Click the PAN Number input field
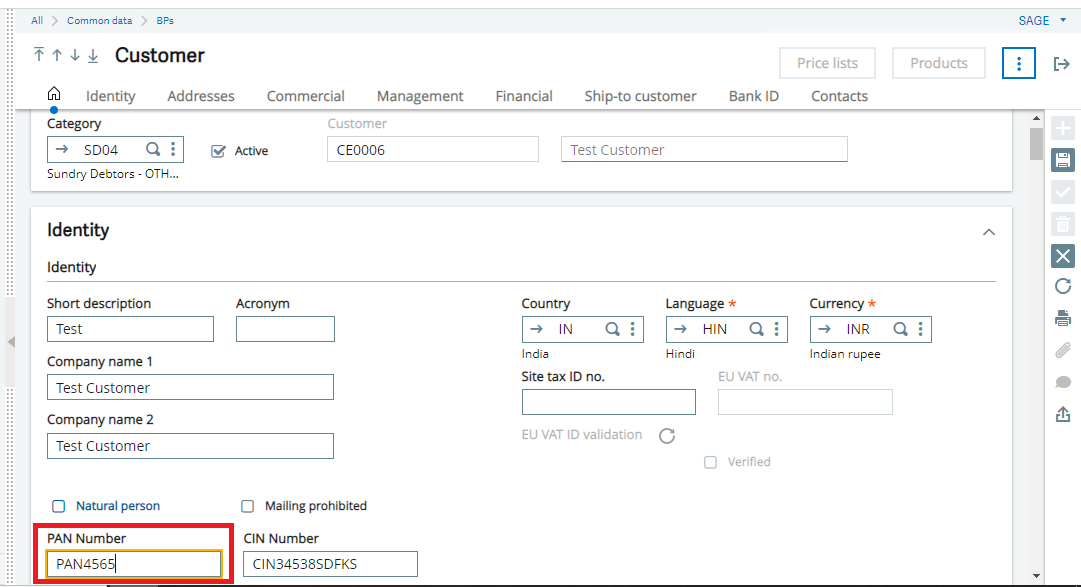Image resolution: width=1081 pixels, height=587 pixels. [133, 563]
